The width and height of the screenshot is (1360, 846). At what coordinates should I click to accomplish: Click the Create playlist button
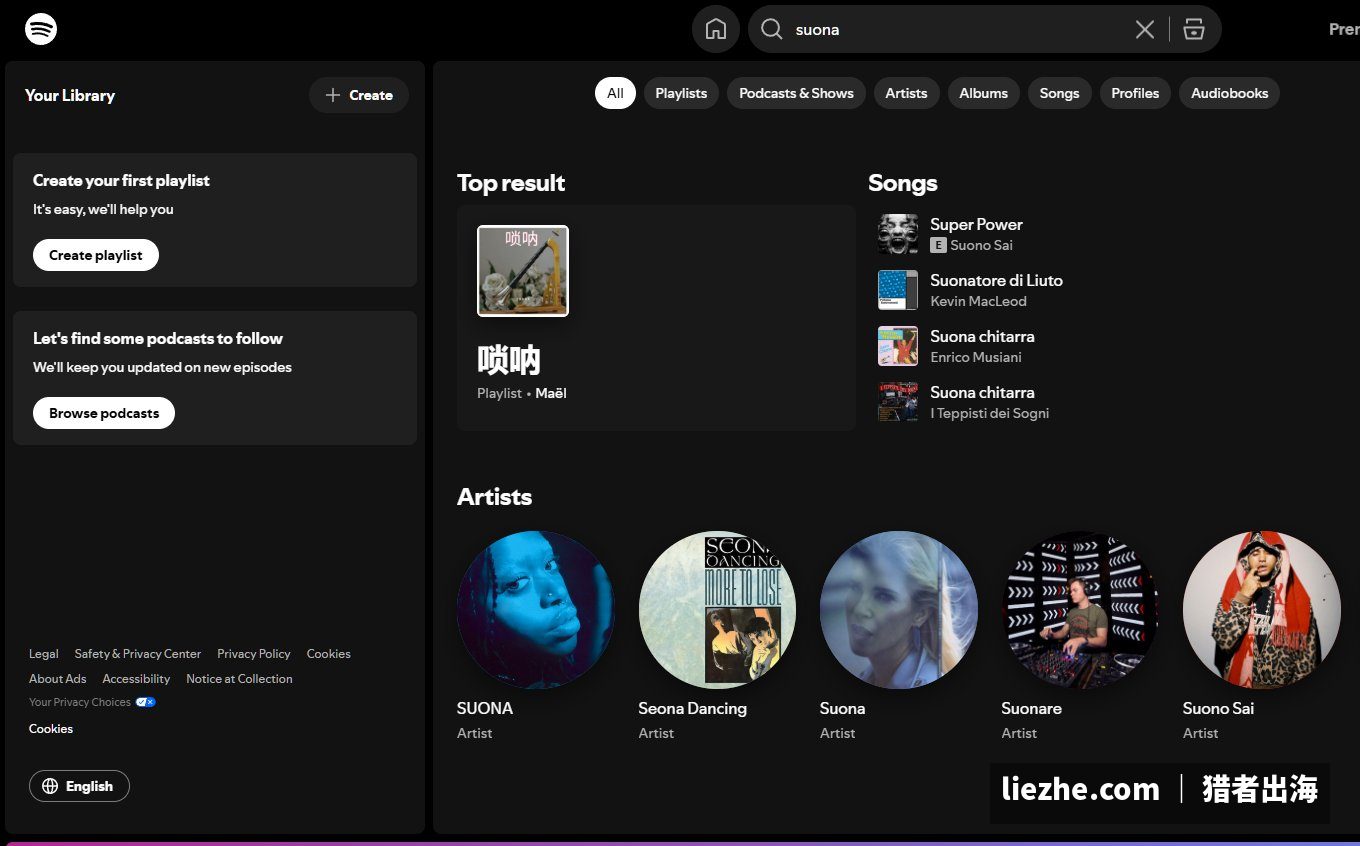click(96, 255)
